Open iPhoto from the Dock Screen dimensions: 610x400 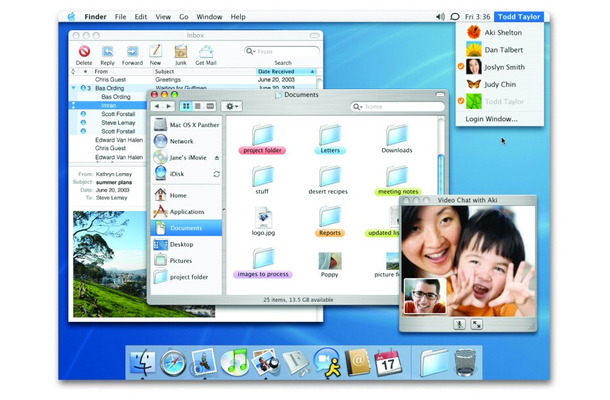265,362
